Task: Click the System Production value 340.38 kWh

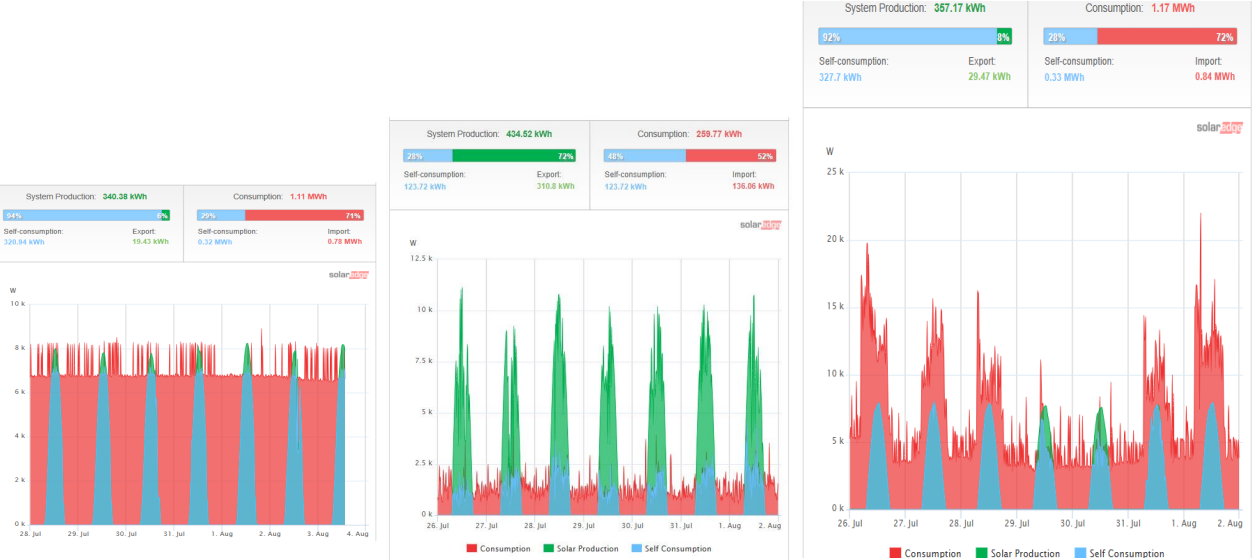Action: 124,197
